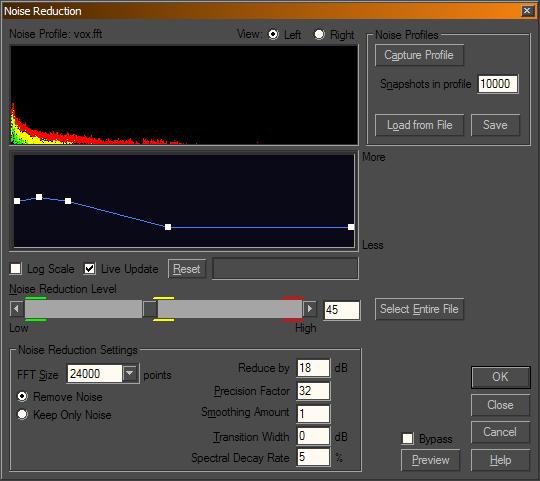Select the rightmost control point on the blue curve
Image resolution: width=540 pixels, height=481 pixels.
point(351,227)
